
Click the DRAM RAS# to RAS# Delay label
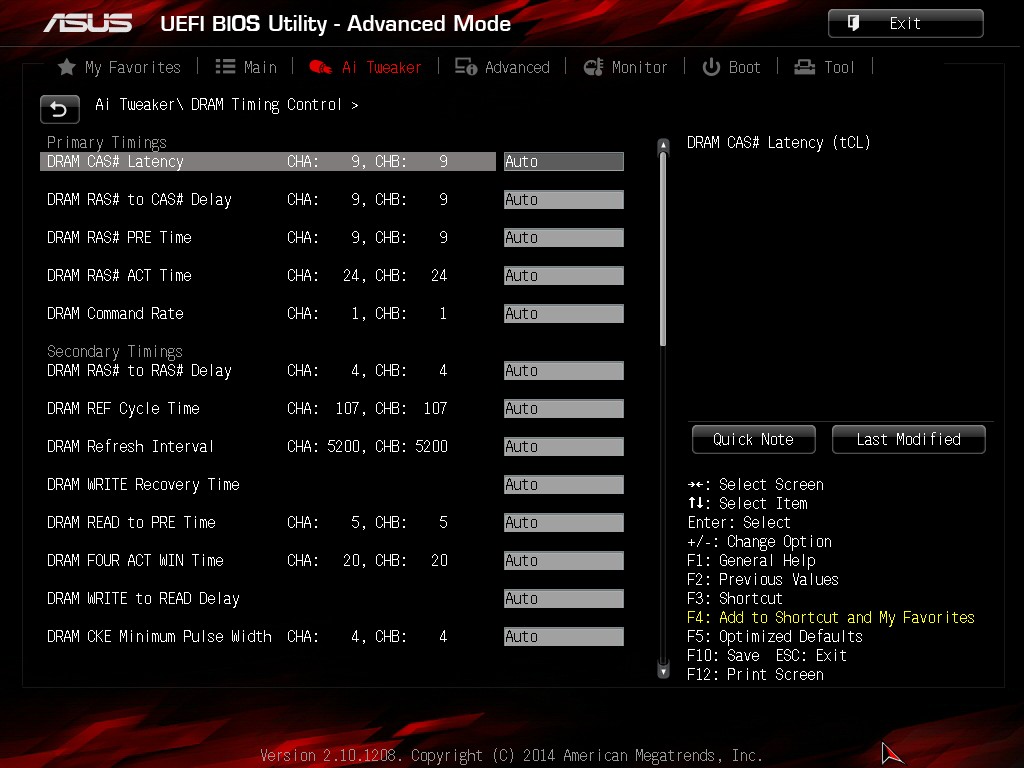click(139, 370)
